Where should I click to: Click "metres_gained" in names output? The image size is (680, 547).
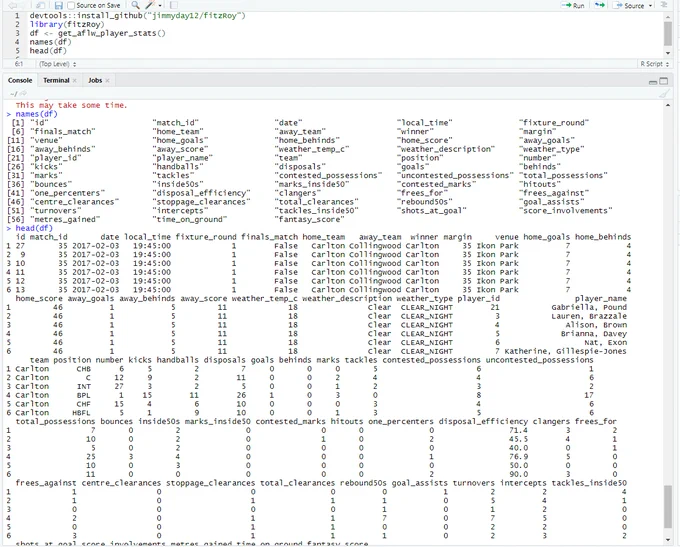click(65, 219)
